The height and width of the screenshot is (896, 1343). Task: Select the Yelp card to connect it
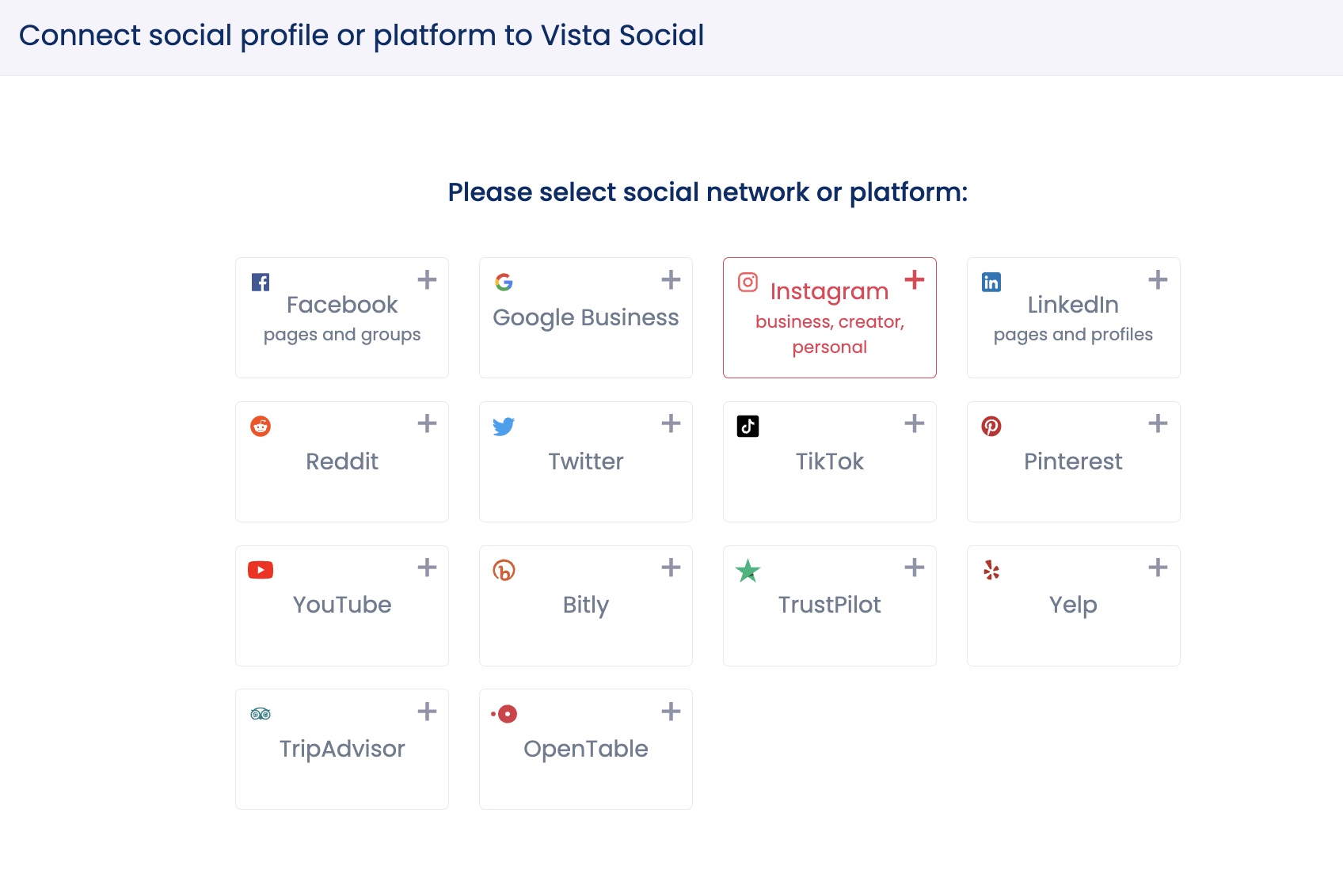pyautogui.click(x=1073, y=606)
